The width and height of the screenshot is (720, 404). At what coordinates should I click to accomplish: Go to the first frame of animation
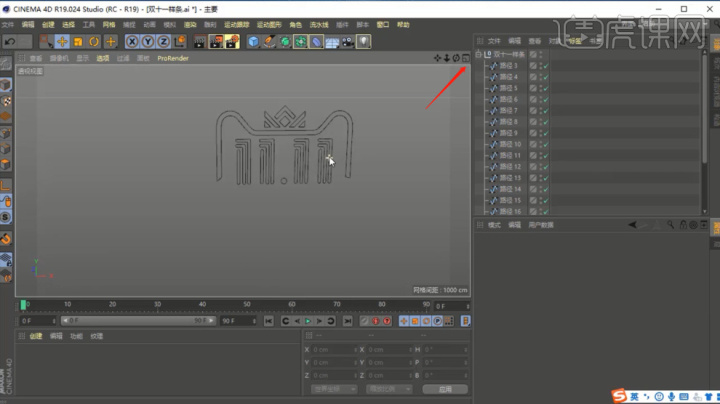[x=269, y=321]
